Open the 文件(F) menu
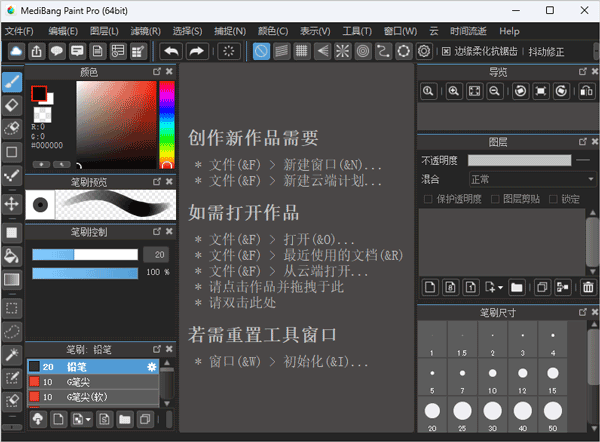The height and width of the screenshot is (442, 600). coord(18,32)
